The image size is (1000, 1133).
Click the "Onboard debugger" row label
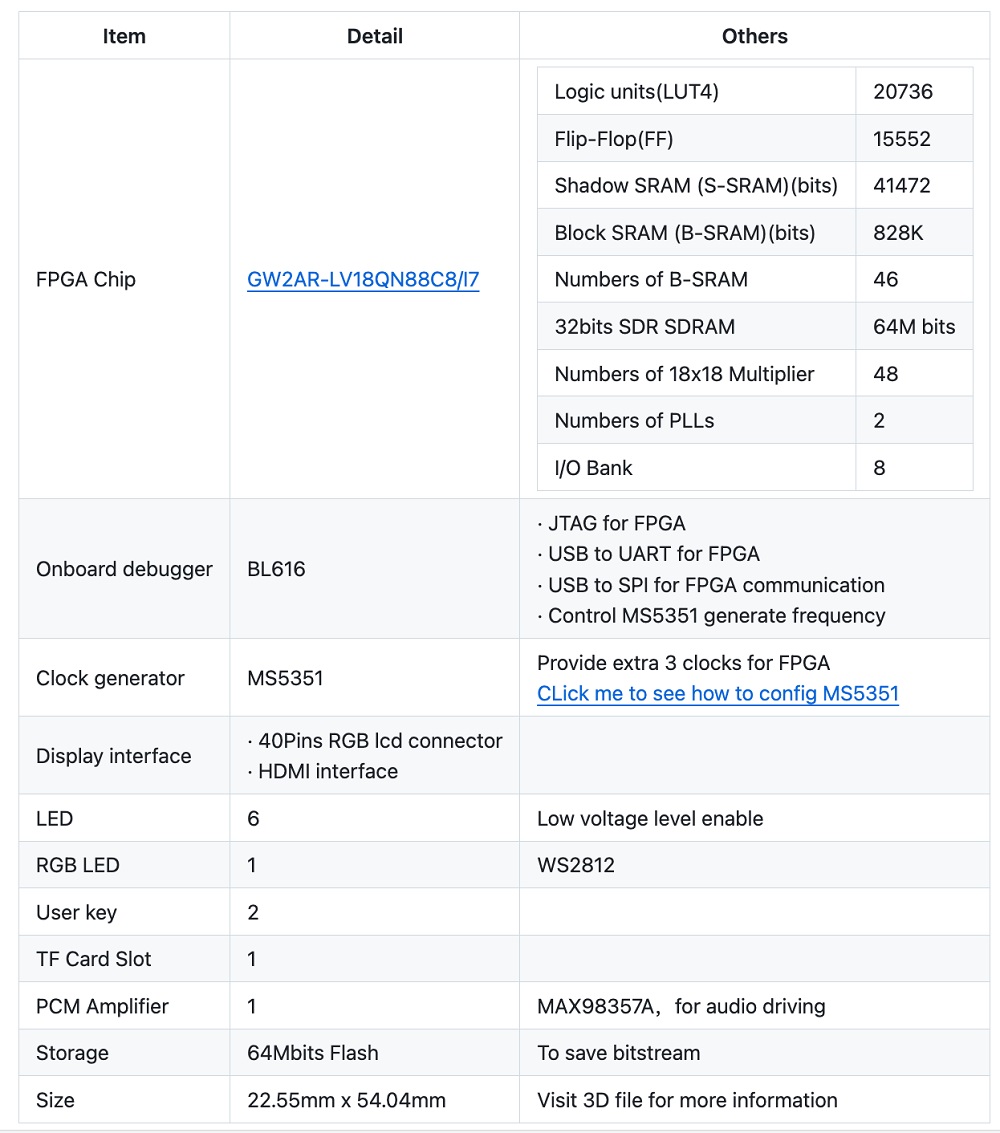(x=124, y=569)
